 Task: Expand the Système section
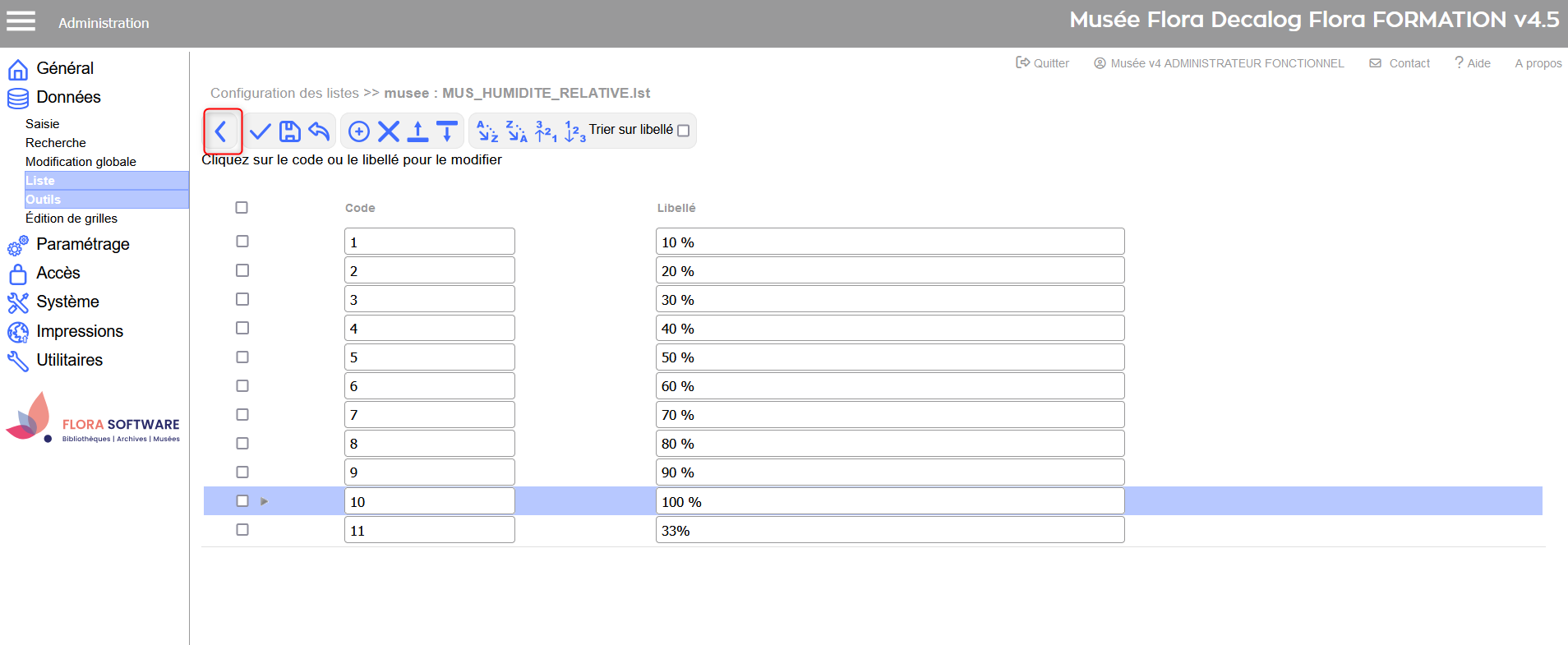(67, 302)
